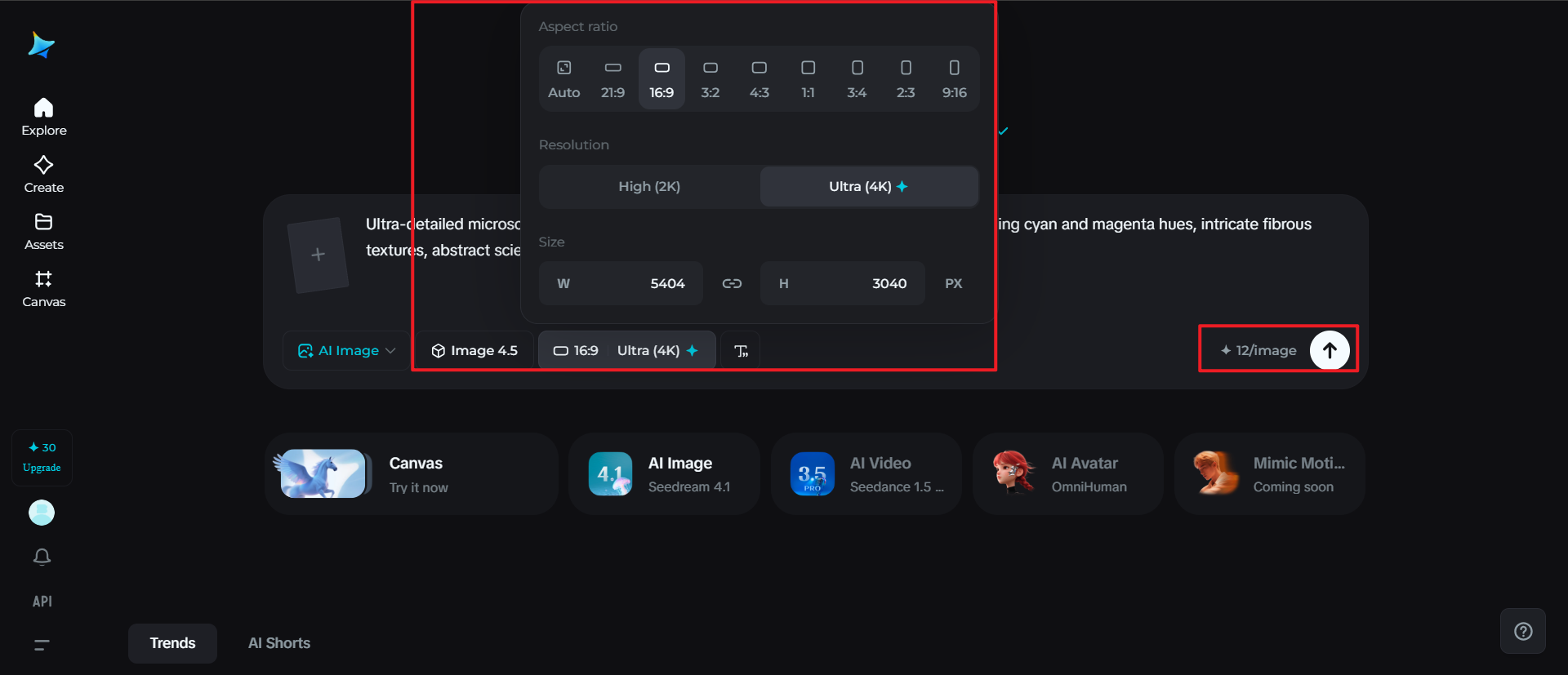The height and width of the screenshot is (675, 1568).
Task: Click the PX unit label
Action: click(953, 284)
